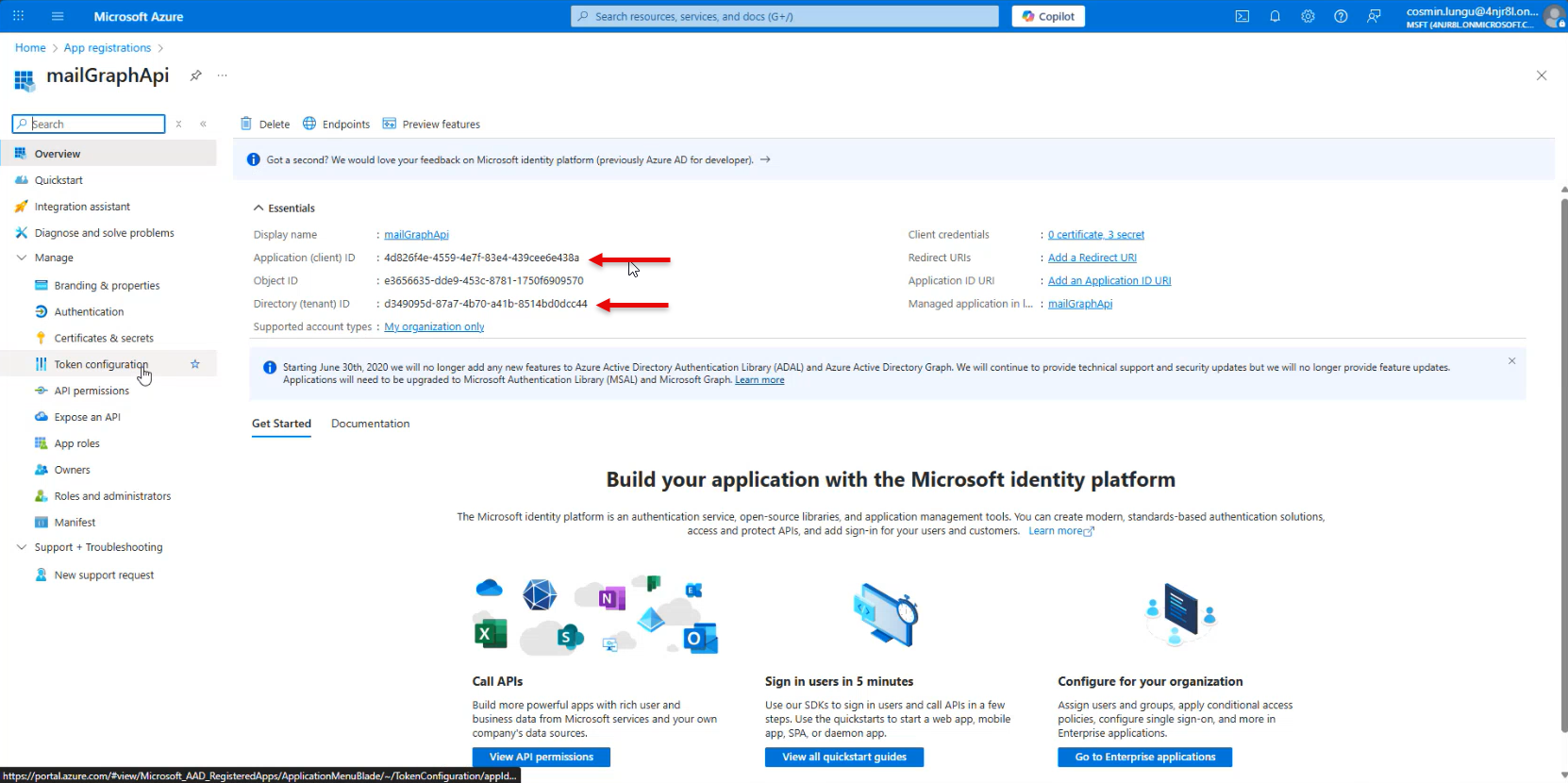The width and height of the screenshot is (1568, 783).
Task: Open the feedback icon in header
Action: [x=1374, y=16]
